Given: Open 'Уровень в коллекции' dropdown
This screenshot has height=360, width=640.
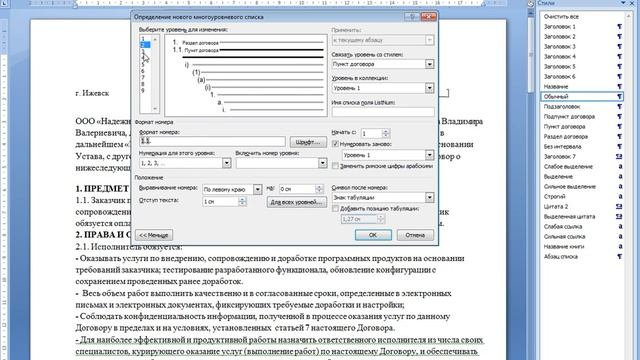Looking at the screenshot, I should (429, 88).
